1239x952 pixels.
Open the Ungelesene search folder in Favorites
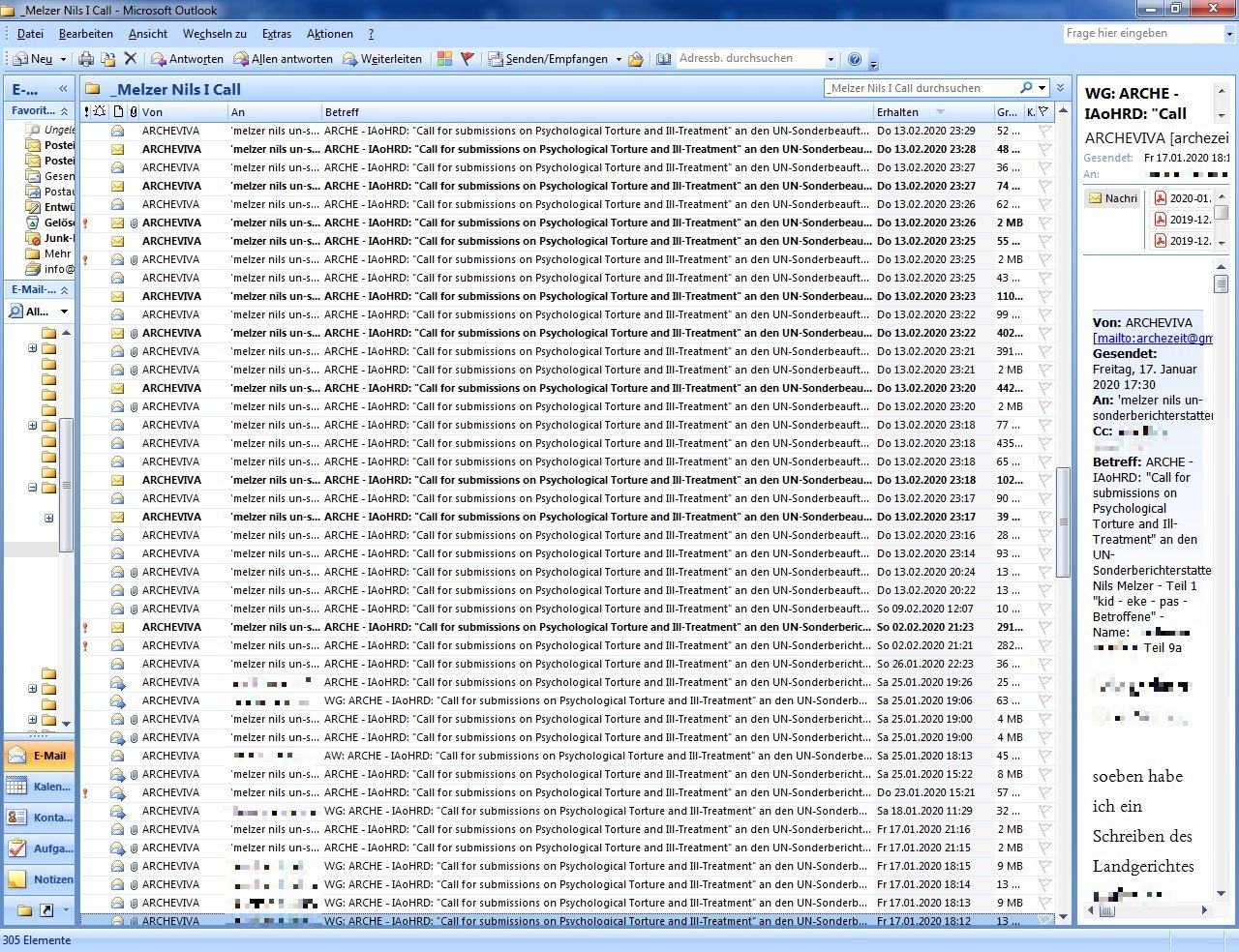(50, 130)
